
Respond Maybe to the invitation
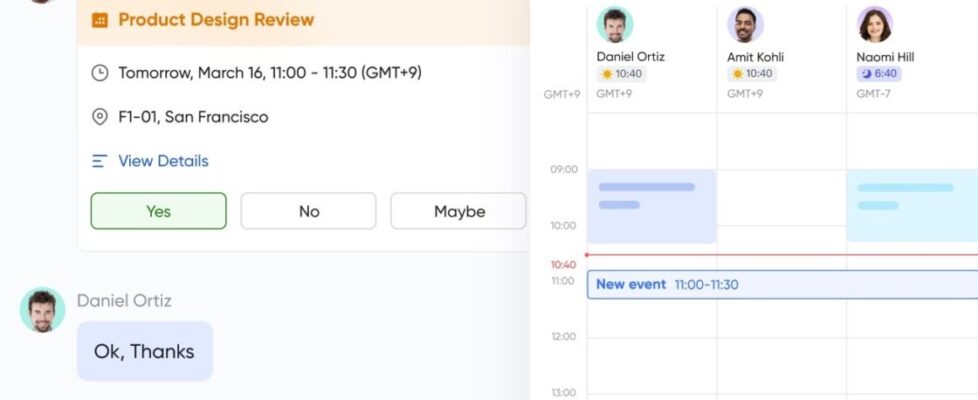pyautogui.click(x=459, y=211)
